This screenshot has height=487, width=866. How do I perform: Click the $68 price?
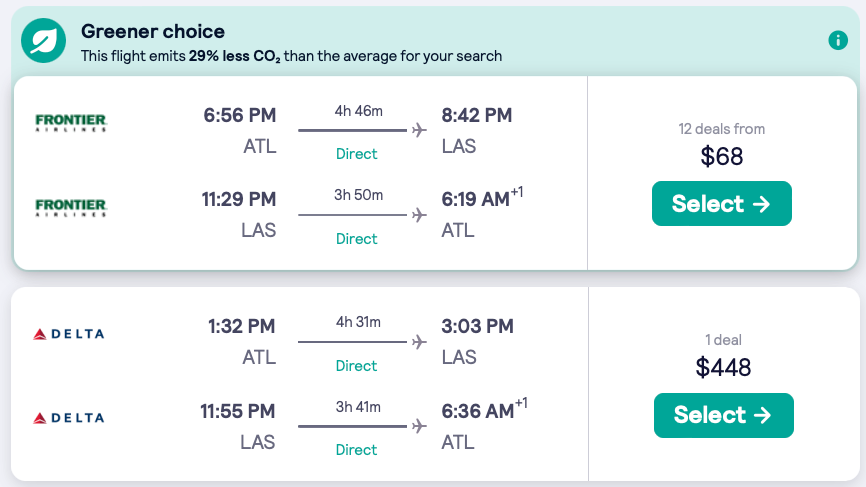[x=721, y=157]
